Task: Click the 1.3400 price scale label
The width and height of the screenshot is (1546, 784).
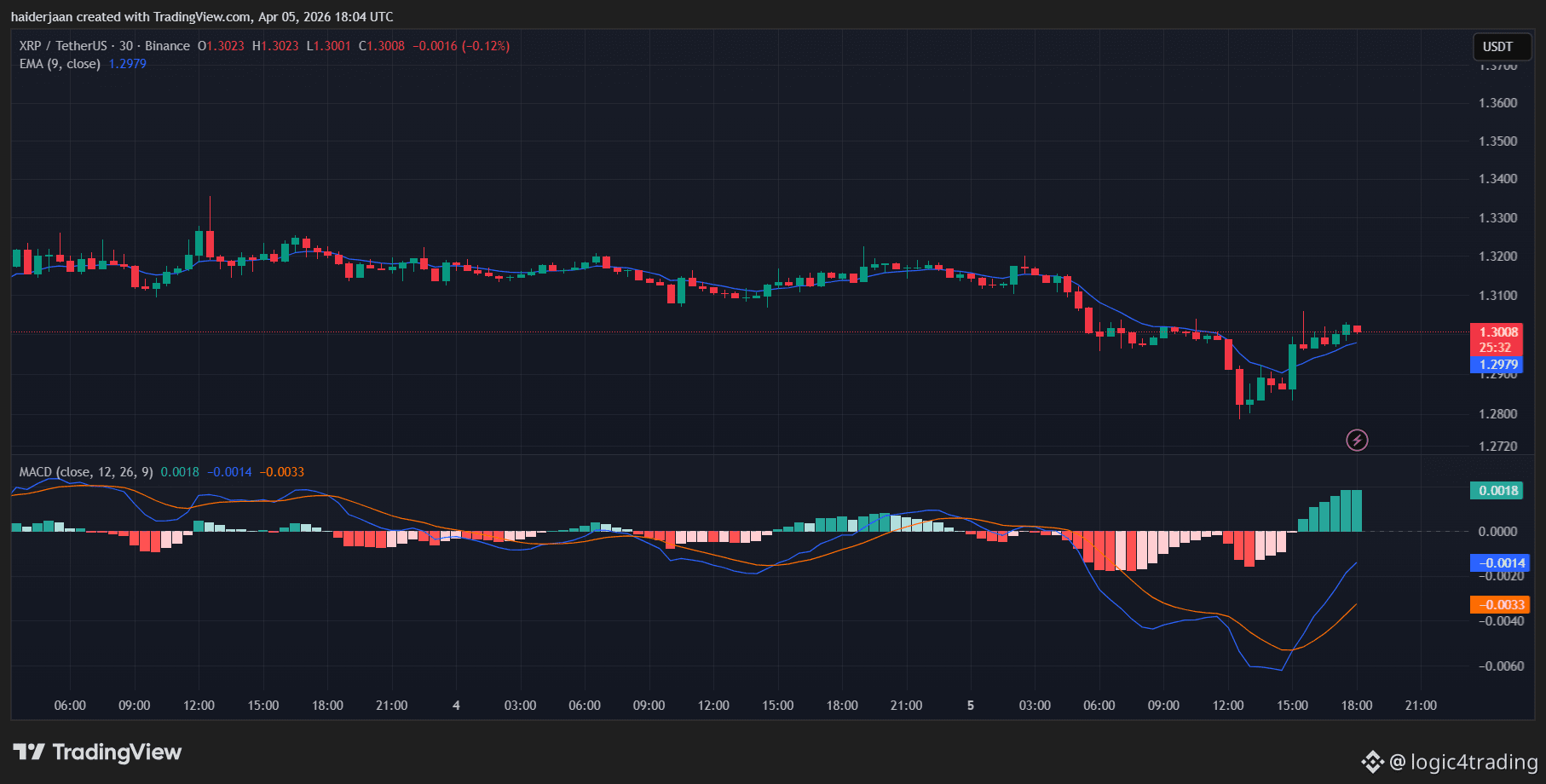Action: pos(1498,179)
